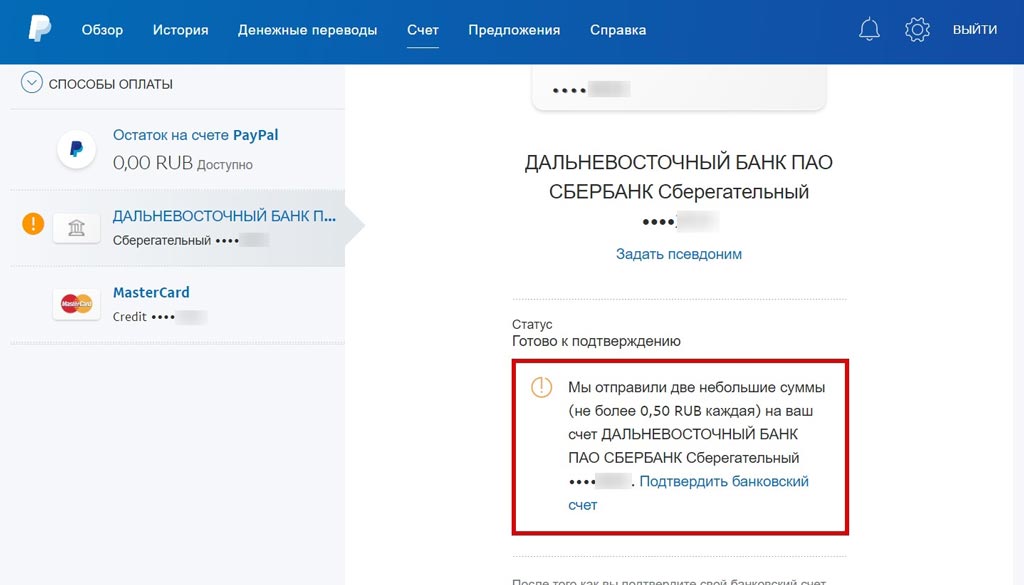Click the ВЫЙТИ logout button
Screen dimensions: 1024x585
click(974, 29)
